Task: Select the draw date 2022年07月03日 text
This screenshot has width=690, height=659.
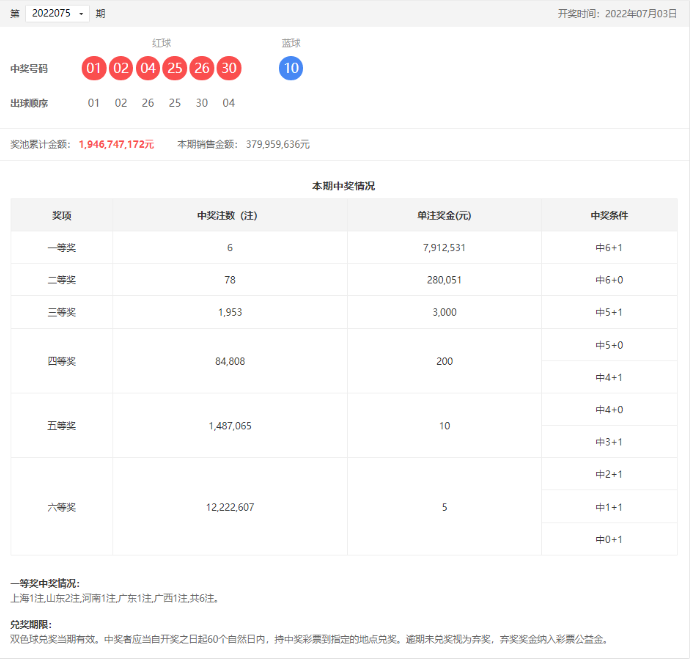Action: pyautogui.click(x=641, y=14)
